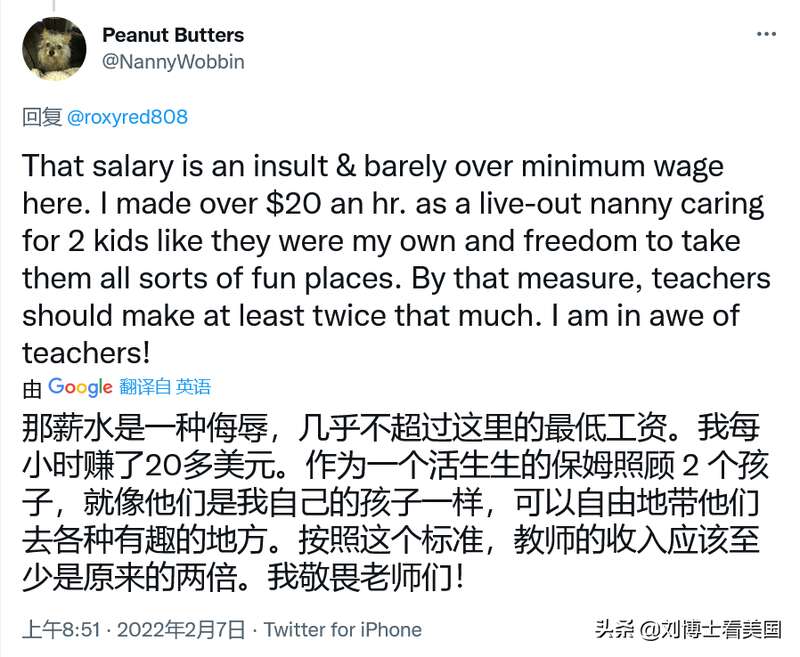Select the 英语 source language link

point(194,387)
